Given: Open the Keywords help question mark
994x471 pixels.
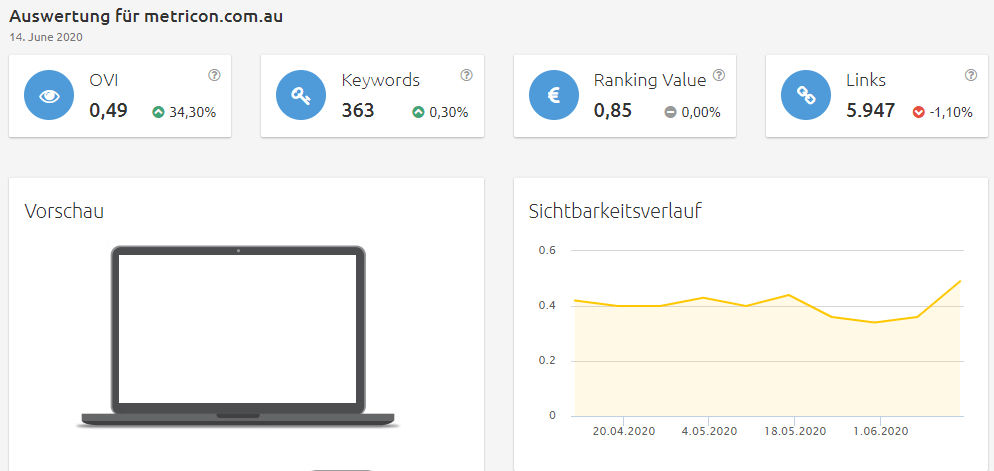Looking at the screenshot, I should coord(466,75).
